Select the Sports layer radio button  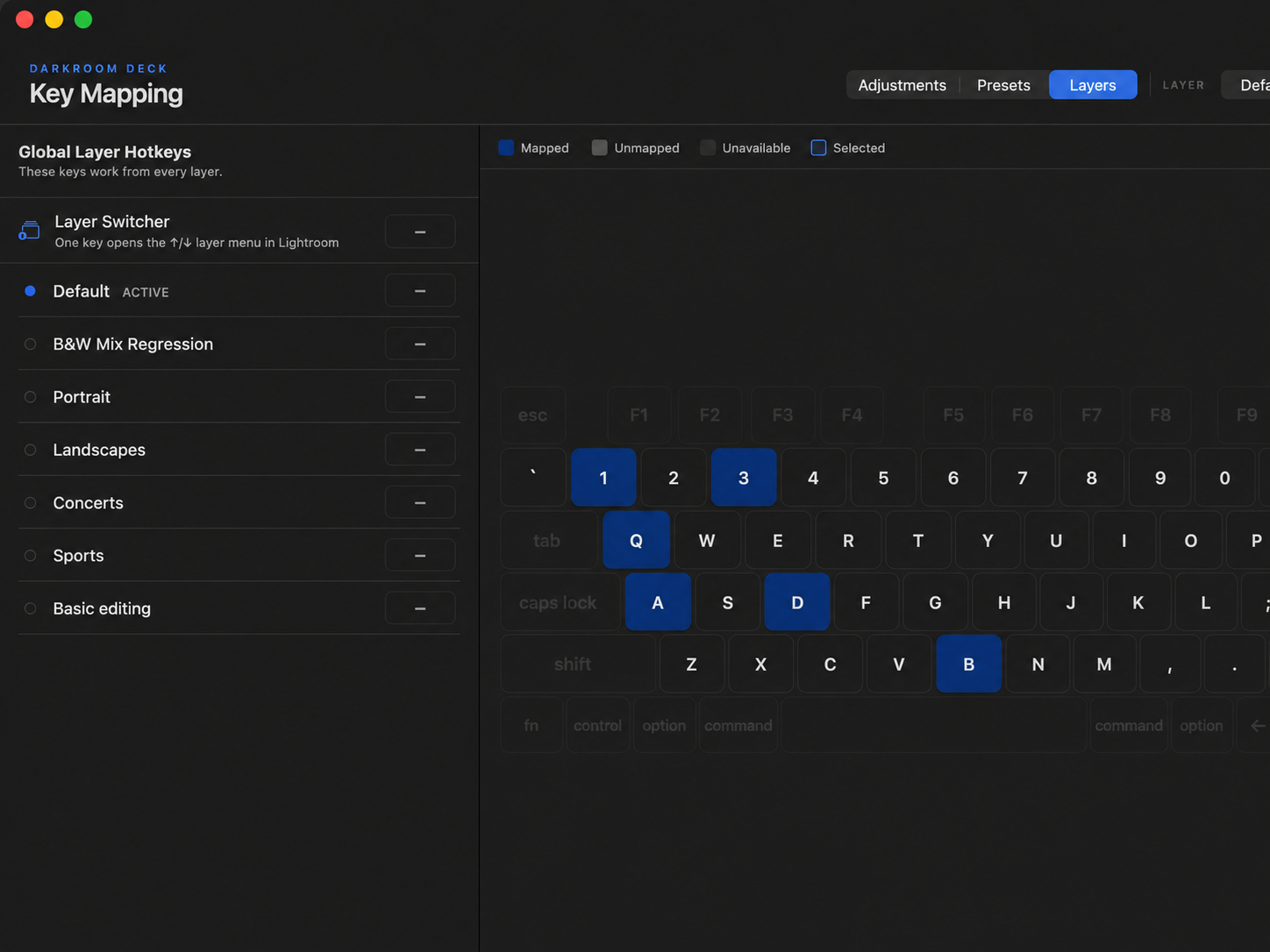pyautogui.click(x=30, y=556)
